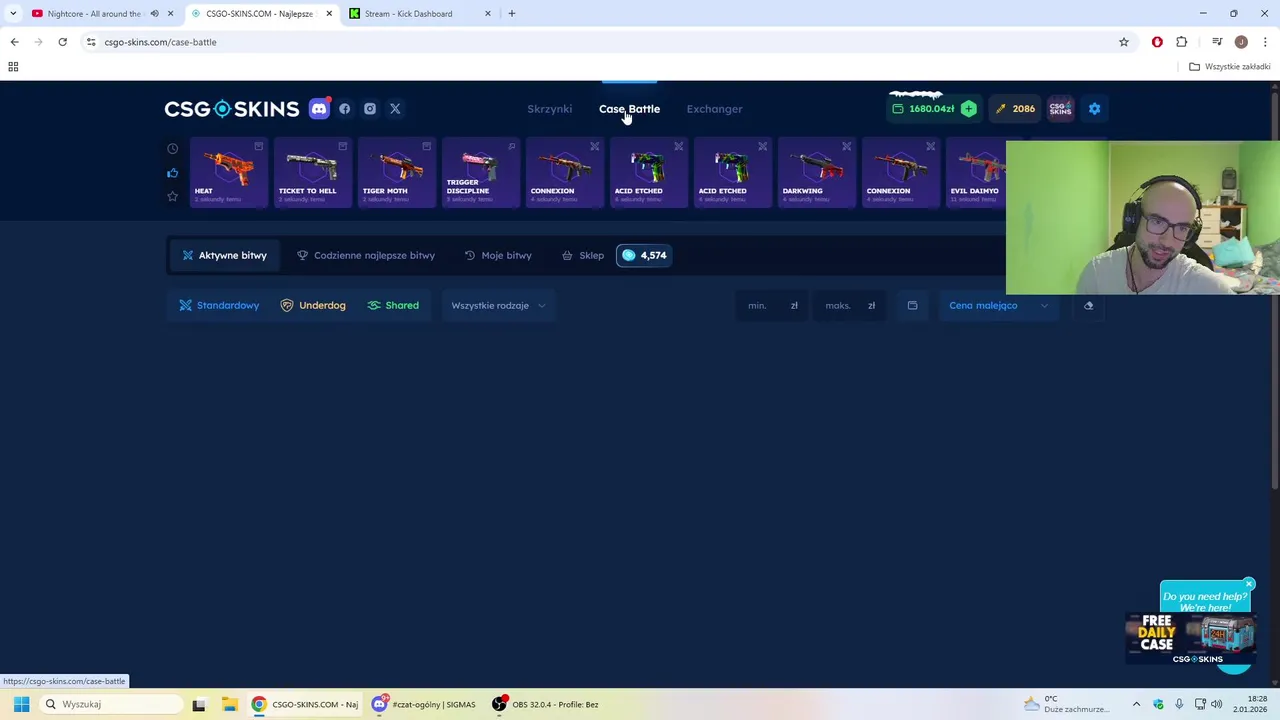
Task: Open Opera-style red extension icon
Action: (1157, 42)
